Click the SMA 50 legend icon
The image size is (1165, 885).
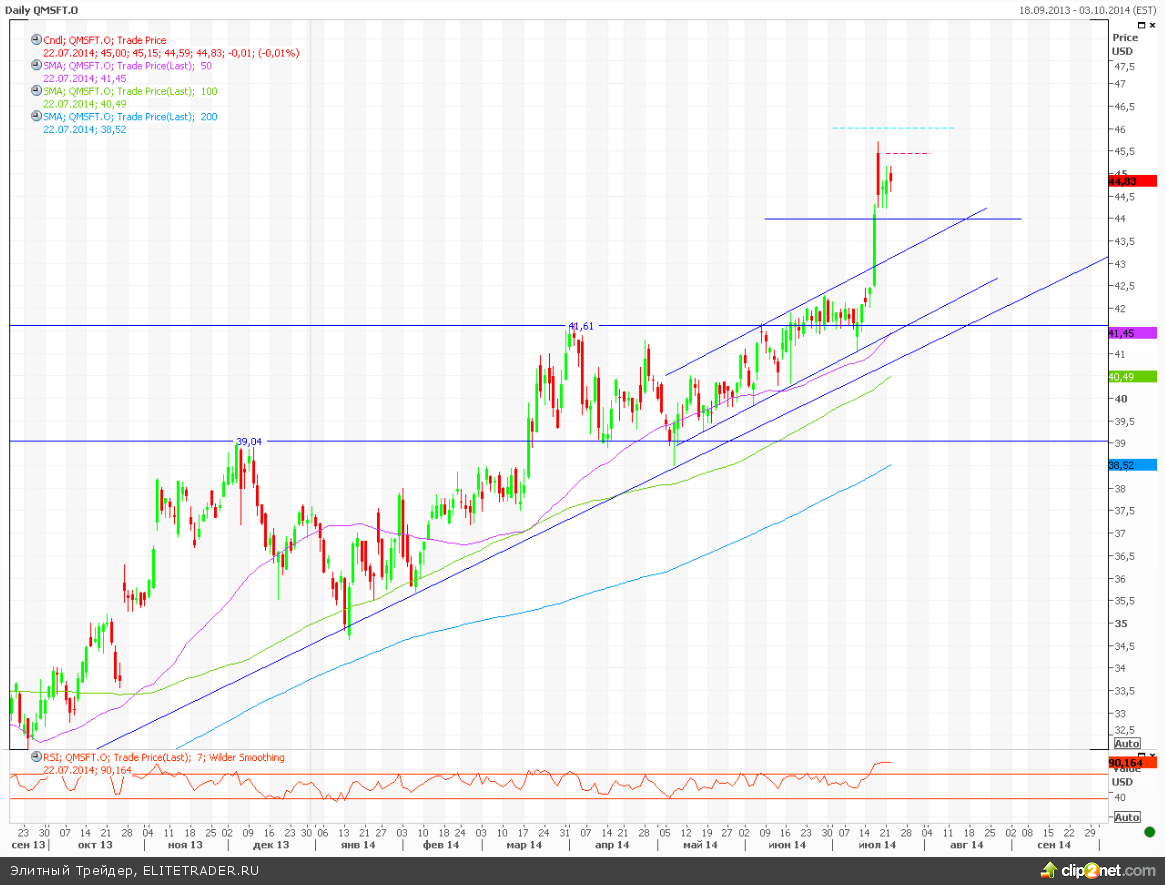coord(36,65)
